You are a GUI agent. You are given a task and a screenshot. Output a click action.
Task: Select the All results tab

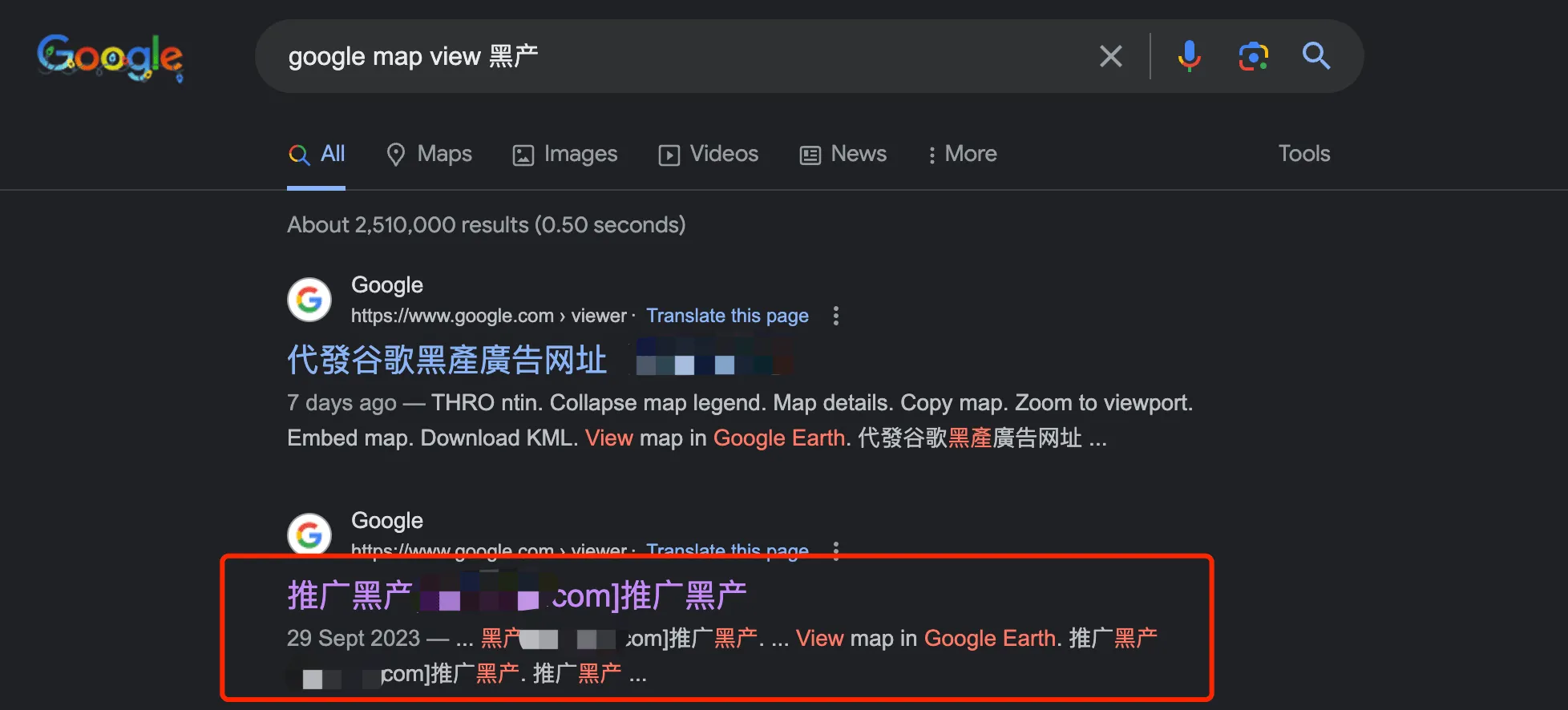[317, 154]
